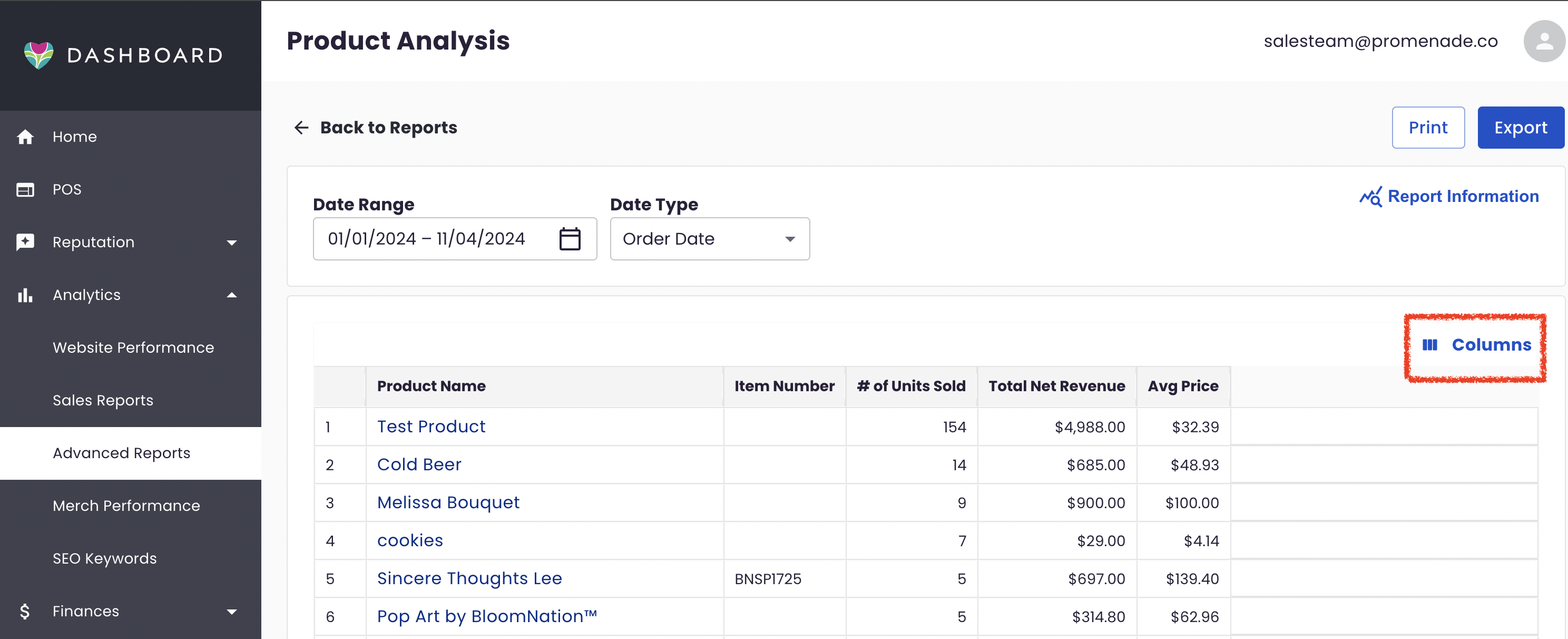
Task: Open Sincere Thoughts Lee product link
Action: [469, 578]
